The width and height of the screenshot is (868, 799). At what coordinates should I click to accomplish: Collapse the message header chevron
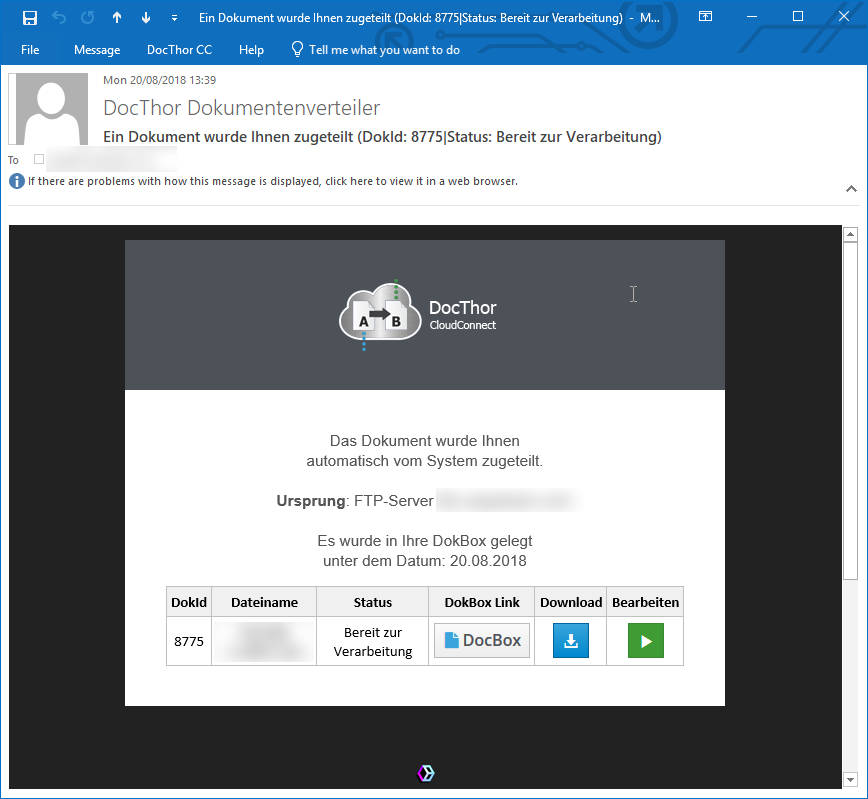851,189
